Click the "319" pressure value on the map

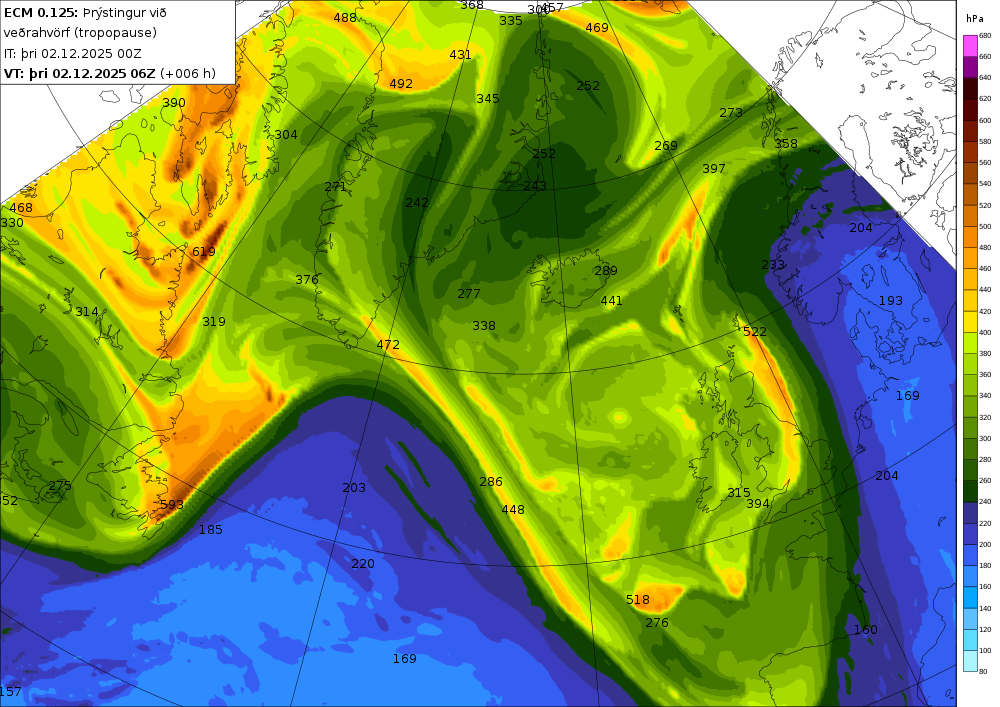pyautogui.click(x=214, y=322)
